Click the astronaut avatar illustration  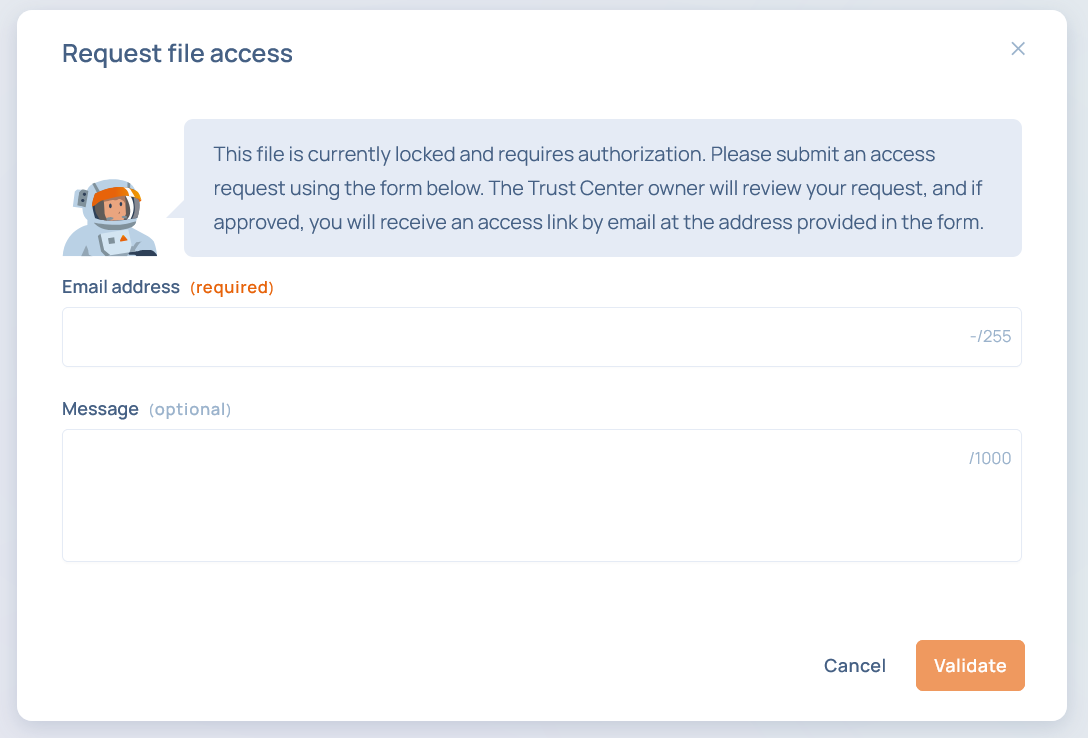(x=109, y=219)
